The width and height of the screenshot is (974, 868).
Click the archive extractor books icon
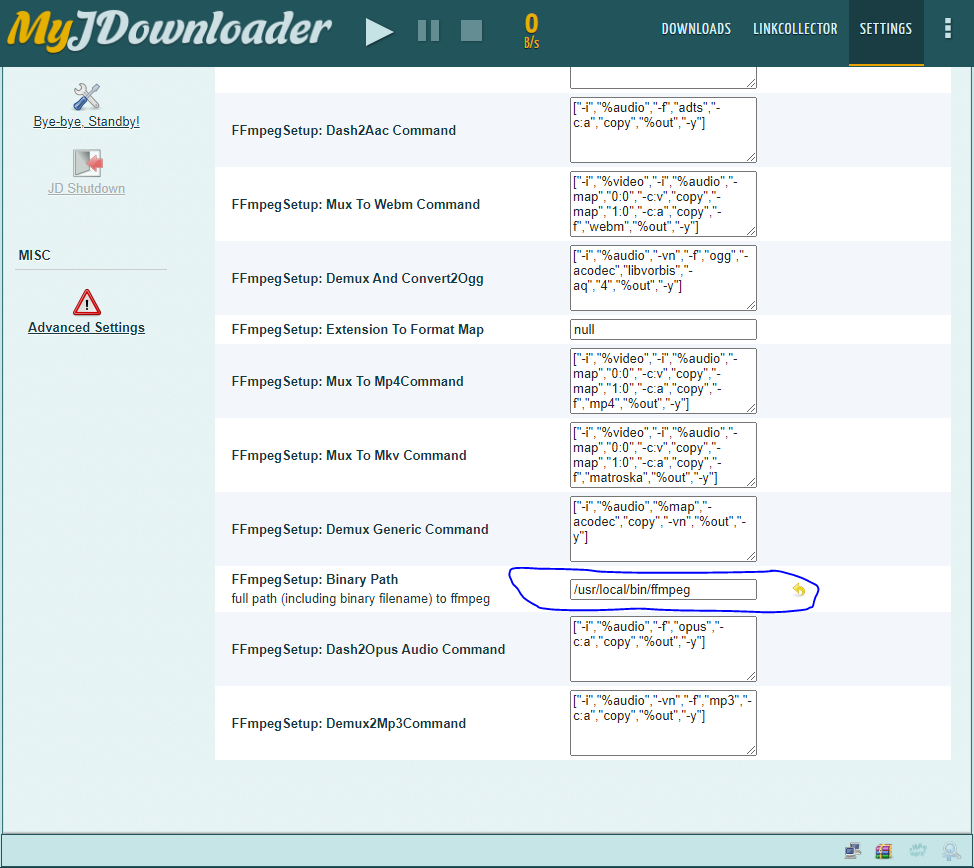[883, 851]
